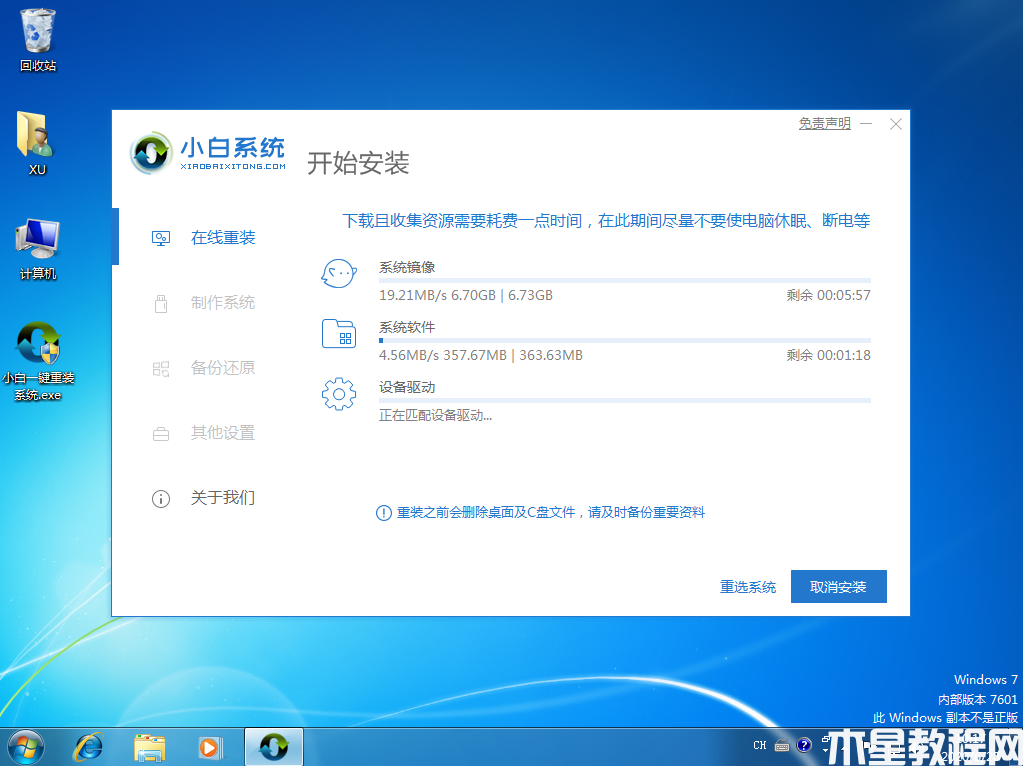This screenshot has width=1023, height=766.
Task: Open Windows Media Player from the taskbar
Action: tap(210, 747)
